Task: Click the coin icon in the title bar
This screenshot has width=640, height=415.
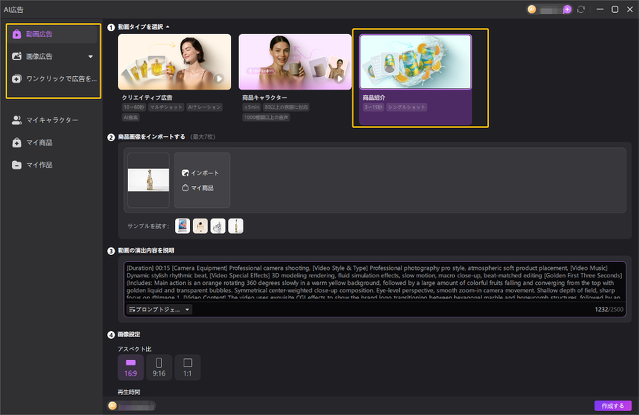Action: (531, 9)
